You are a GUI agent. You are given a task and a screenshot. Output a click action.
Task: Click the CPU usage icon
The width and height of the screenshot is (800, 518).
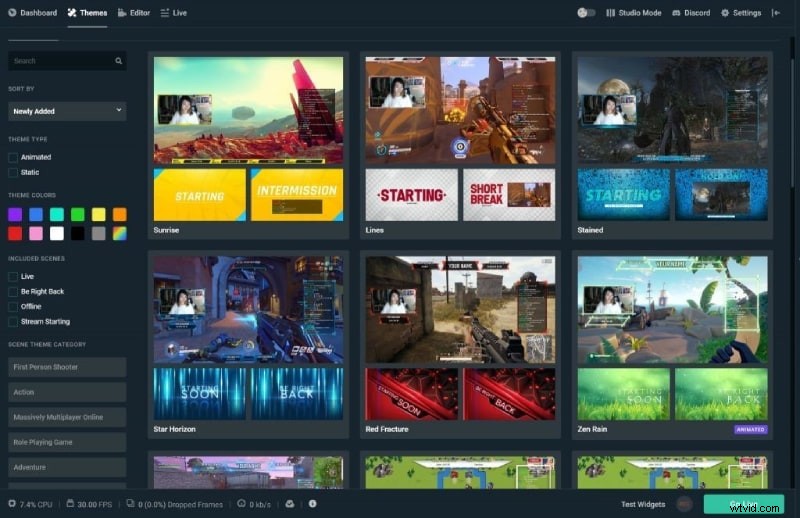12,504
